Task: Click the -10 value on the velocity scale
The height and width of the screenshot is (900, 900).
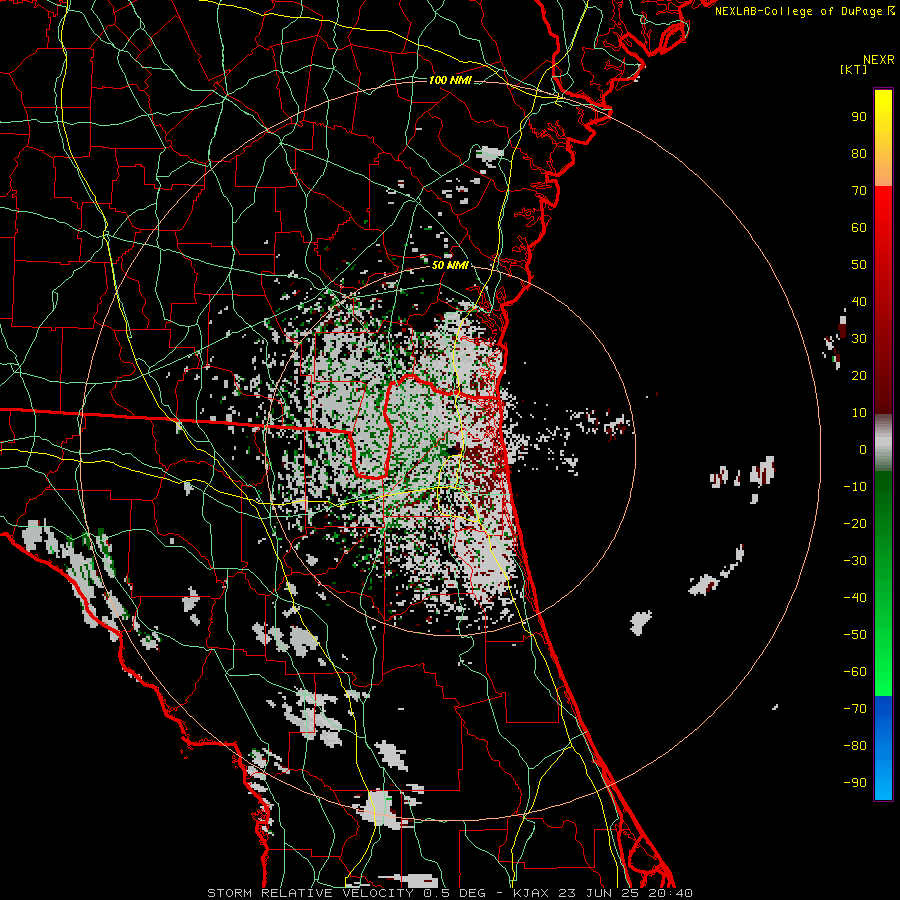Action: pos(855,487)
